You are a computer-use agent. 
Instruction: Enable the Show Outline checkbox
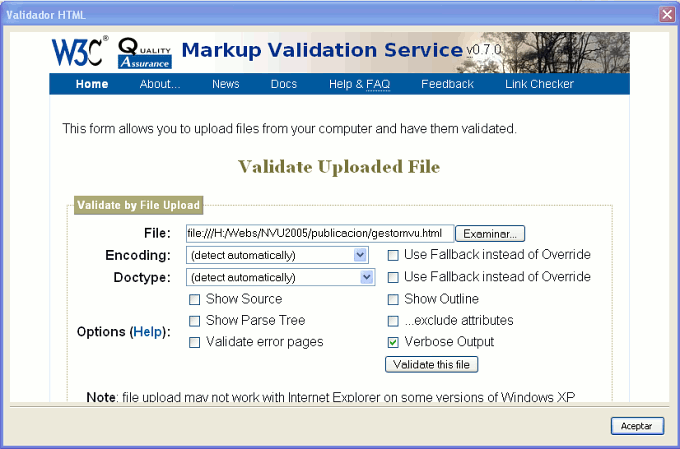click(x=394, y=299)
